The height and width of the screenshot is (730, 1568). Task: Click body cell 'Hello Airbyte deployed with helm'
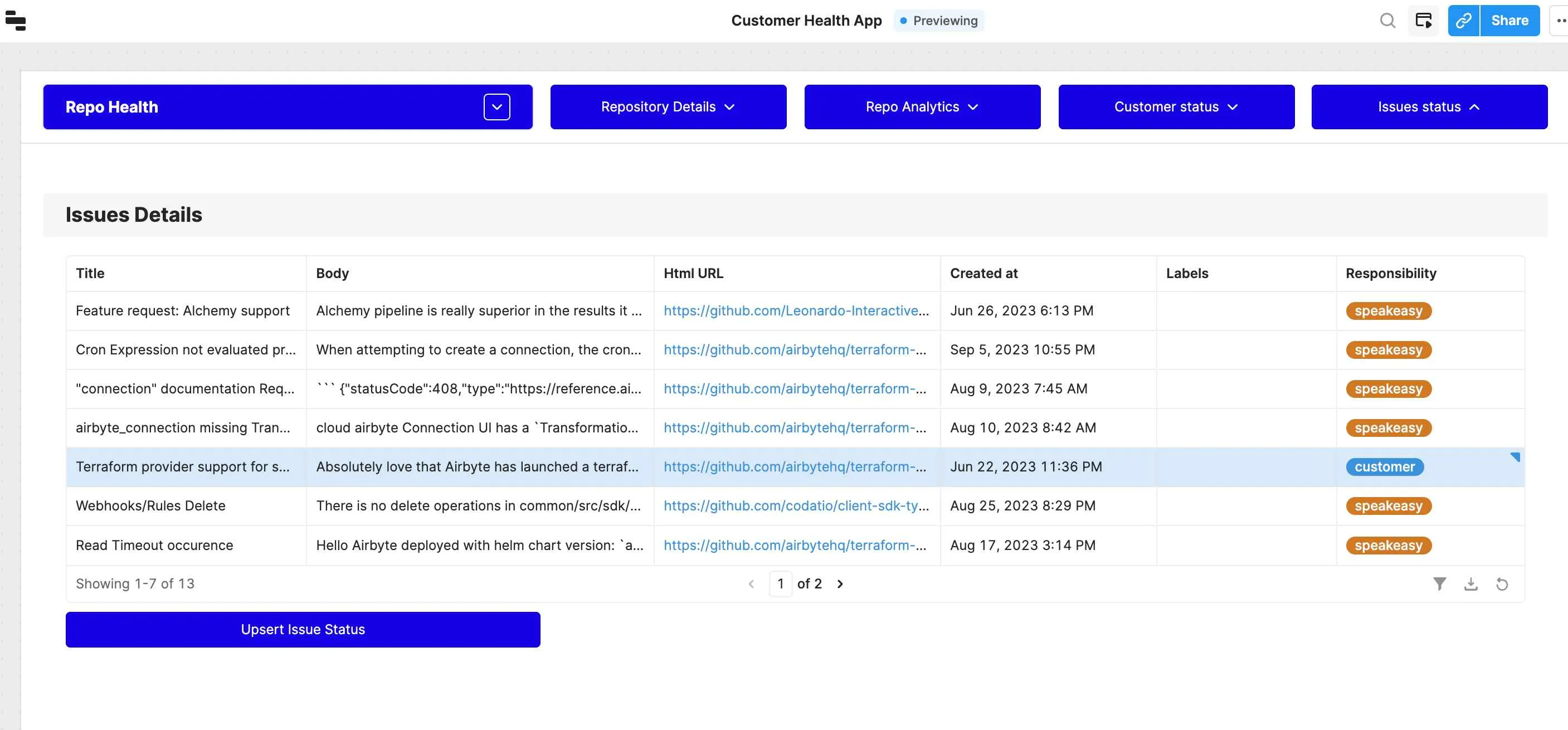pyautogui.click(x=480, y=545)
